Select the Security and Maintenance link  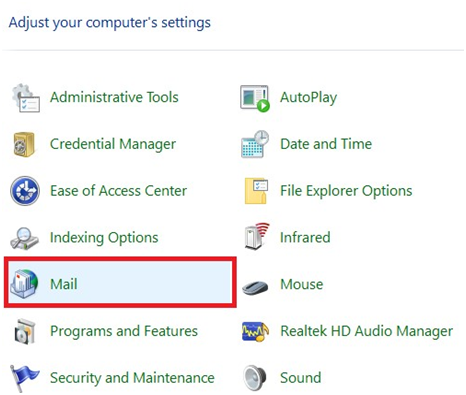tap(132, 378)
